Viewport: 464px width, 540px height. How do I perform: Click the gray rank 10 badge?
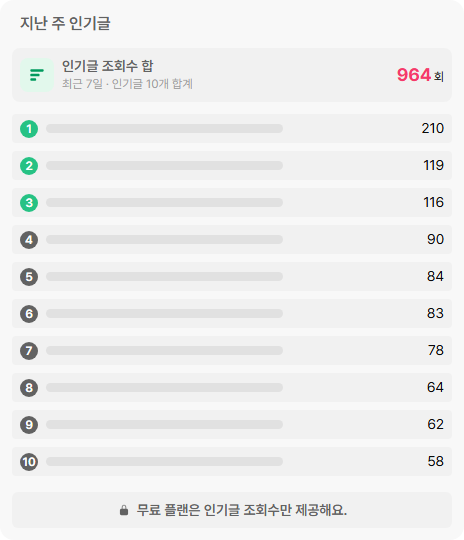(29, 462)
